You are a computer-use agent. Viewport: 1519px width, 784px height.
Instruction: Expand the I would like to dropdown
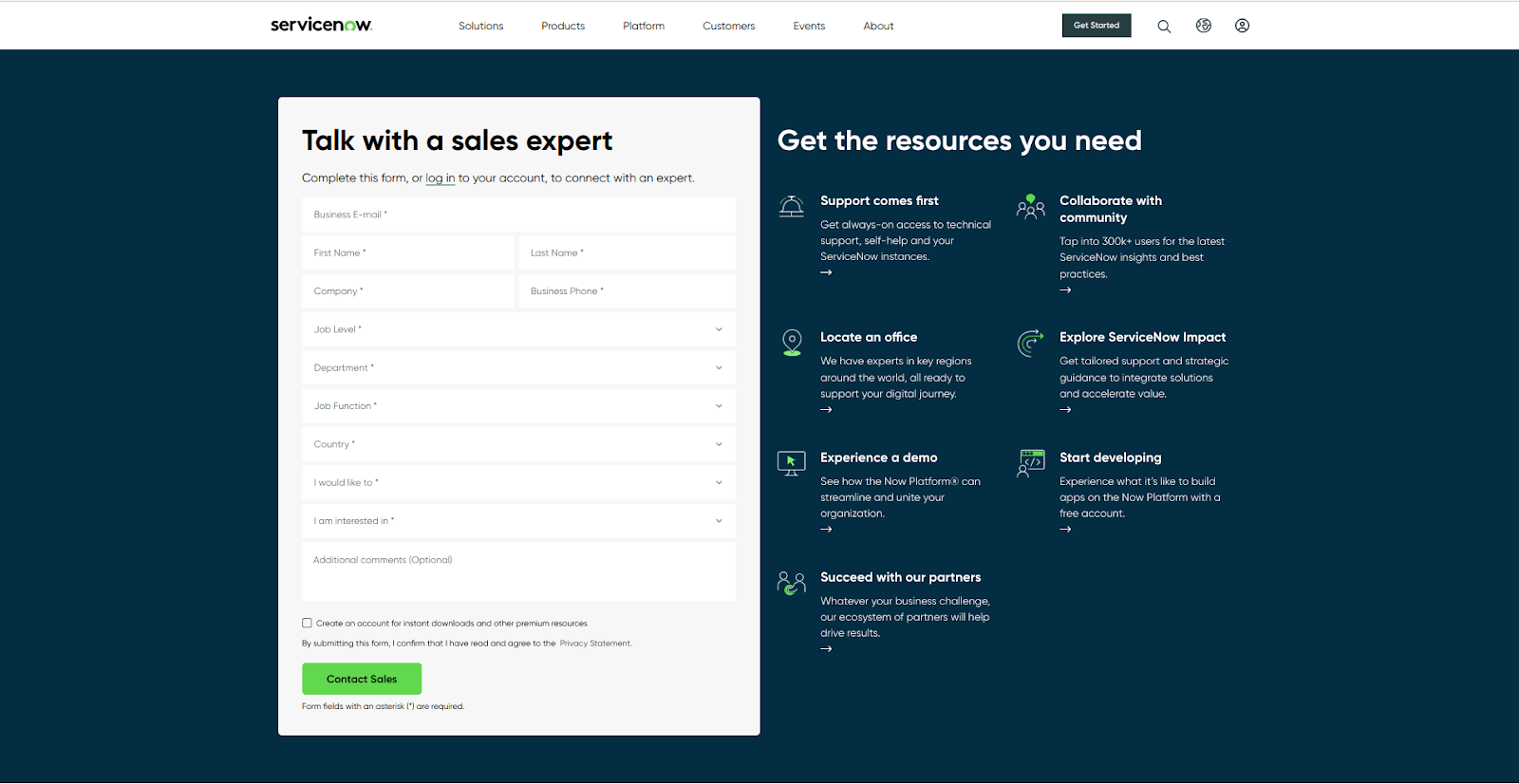pos(518,482)
